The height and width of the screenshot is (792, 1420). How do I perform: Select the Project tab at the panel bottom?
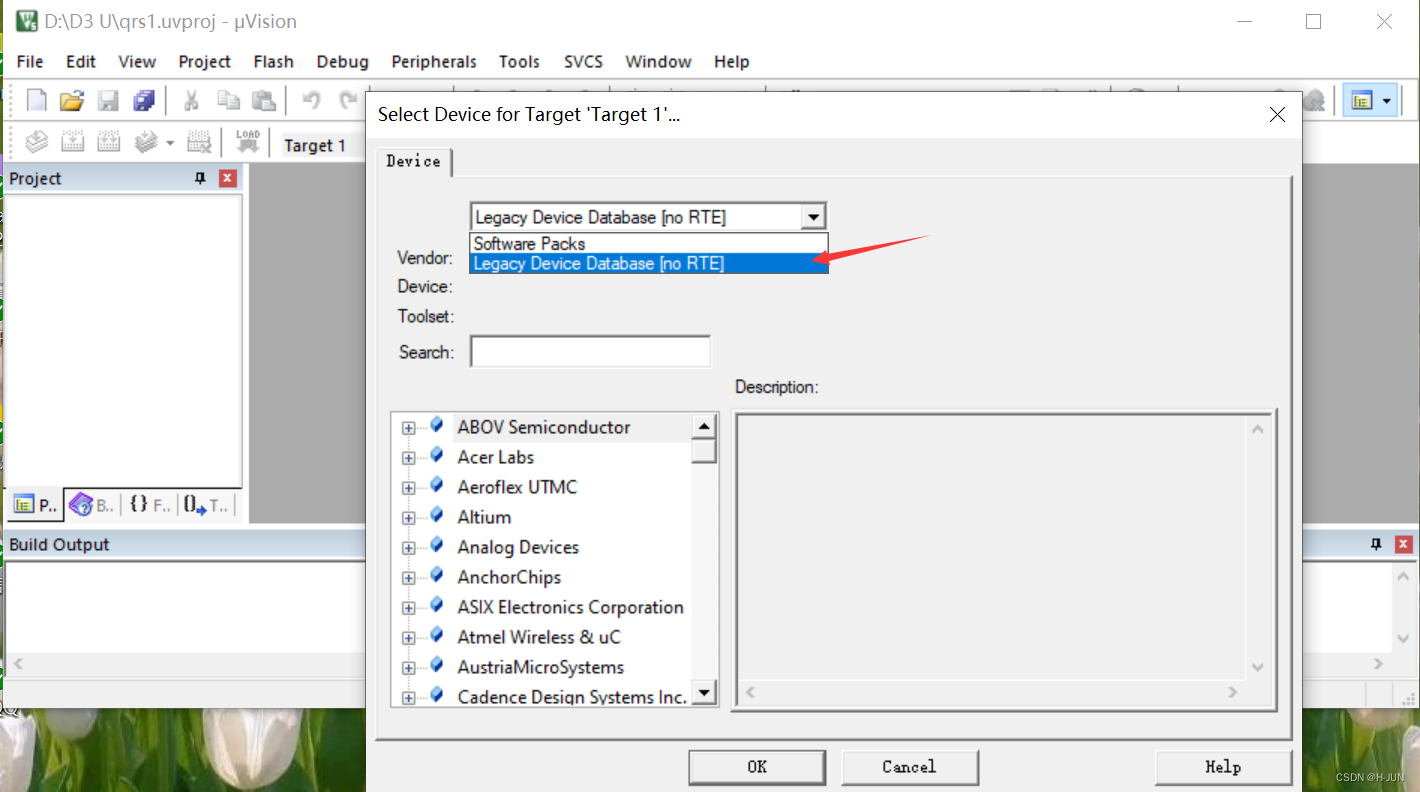(36, 506)
